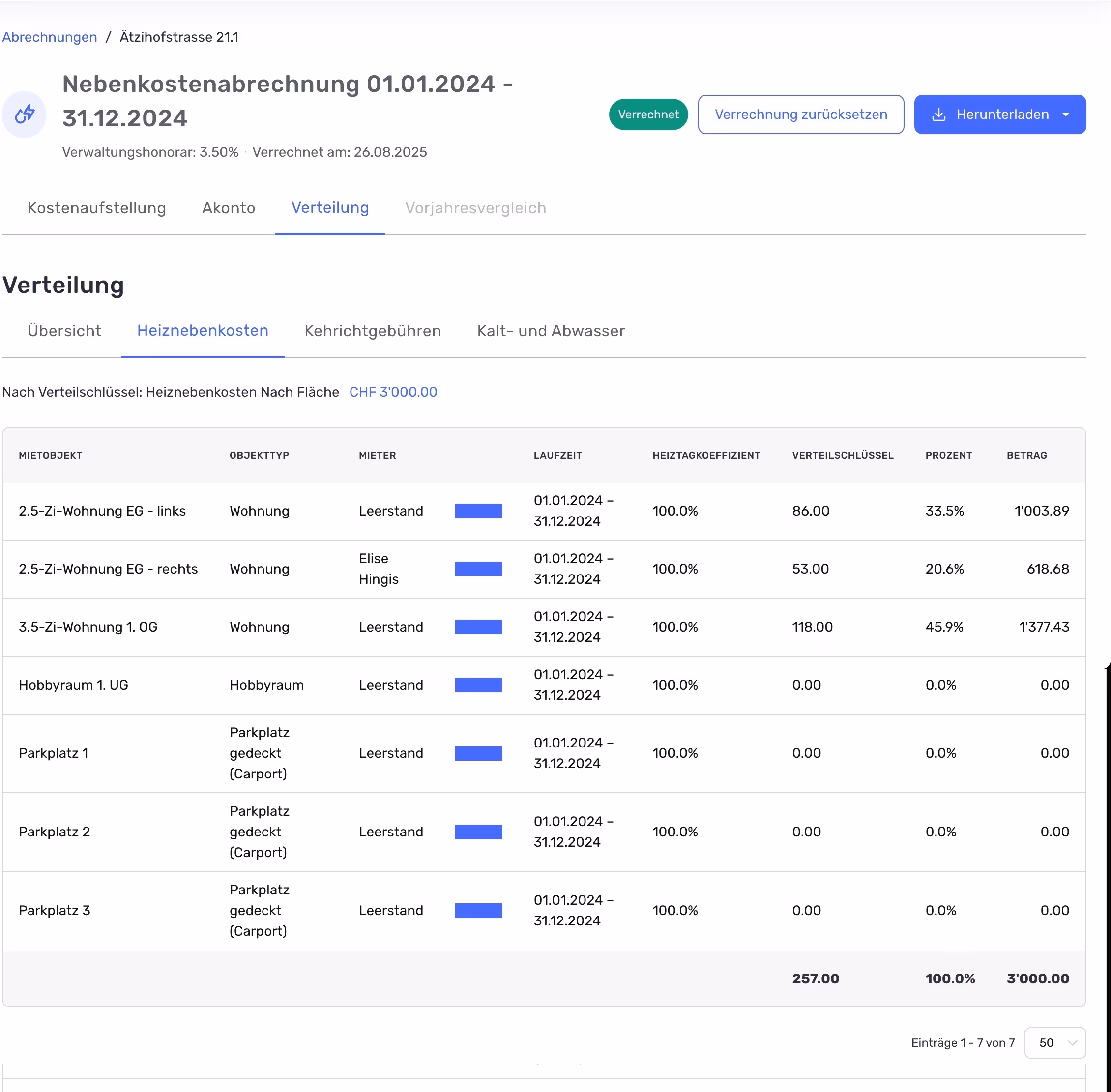Click Verrechnung zurücksetzen button

800,115
